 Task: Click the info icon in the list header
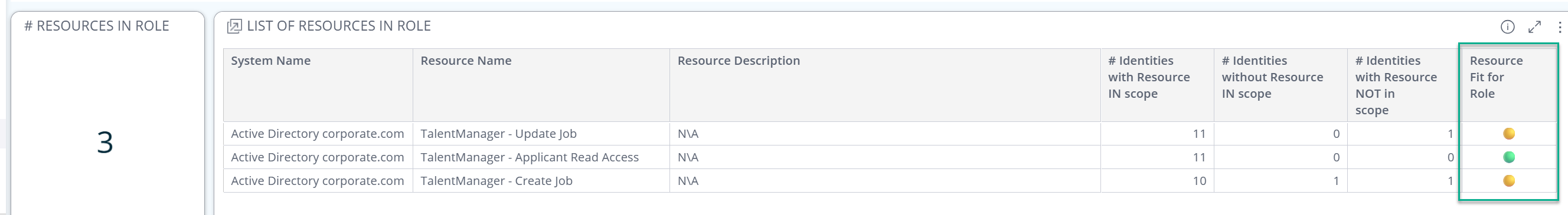click(1507, 27)
